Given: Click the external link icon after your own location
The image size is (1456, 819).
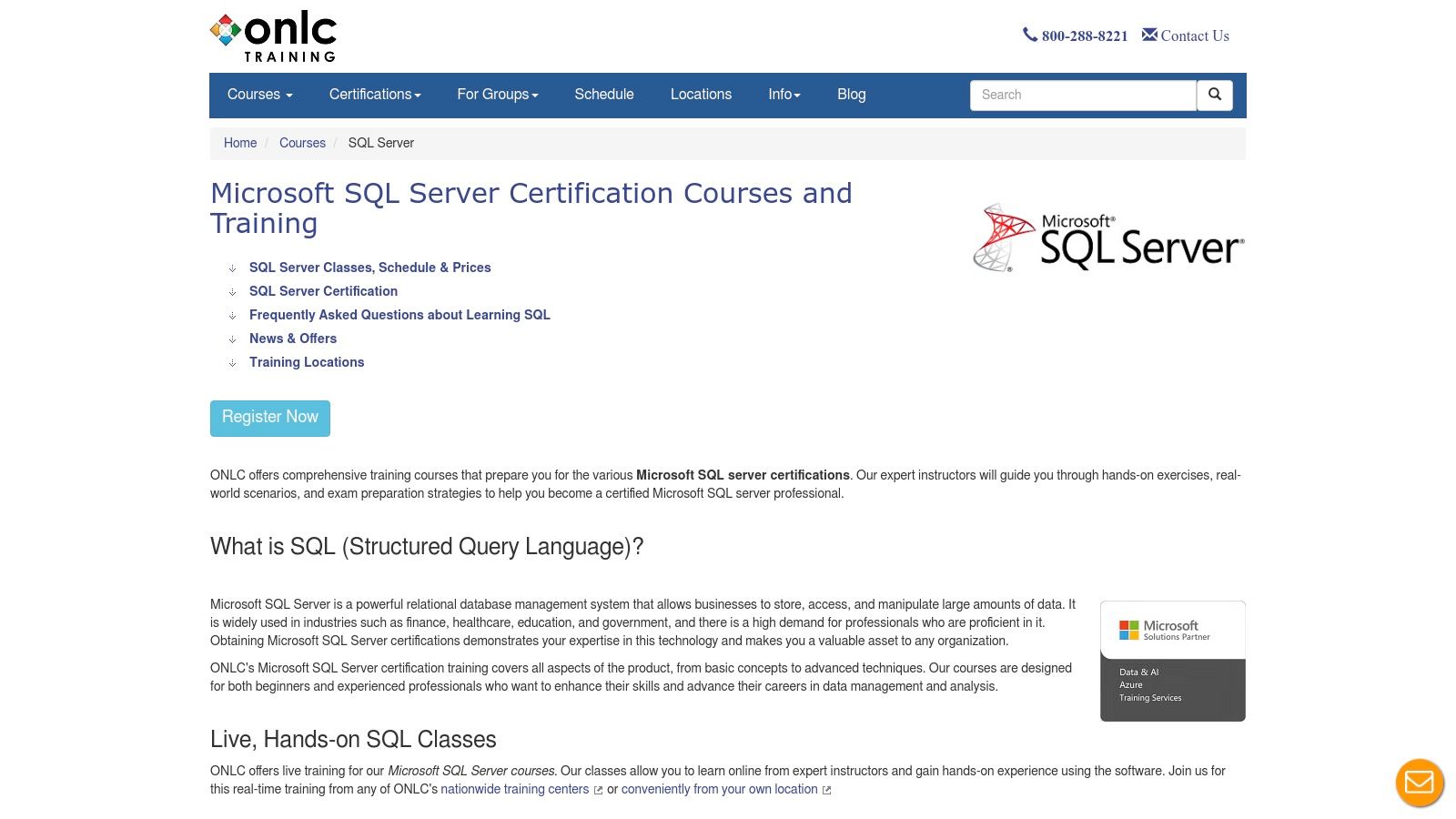Looking at the screenshot, I should 826,791.
